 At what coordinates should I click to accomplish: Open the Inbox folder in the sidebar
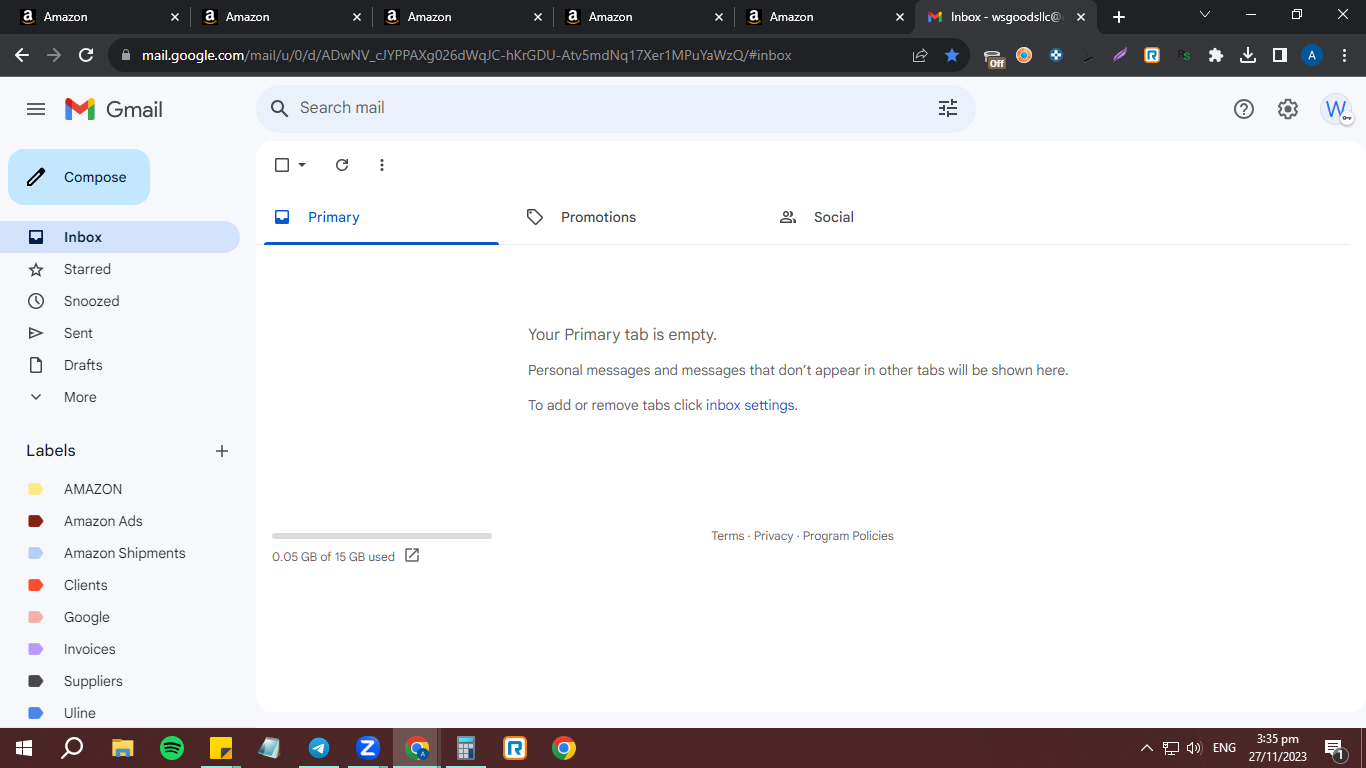click(x=120, y=237)
